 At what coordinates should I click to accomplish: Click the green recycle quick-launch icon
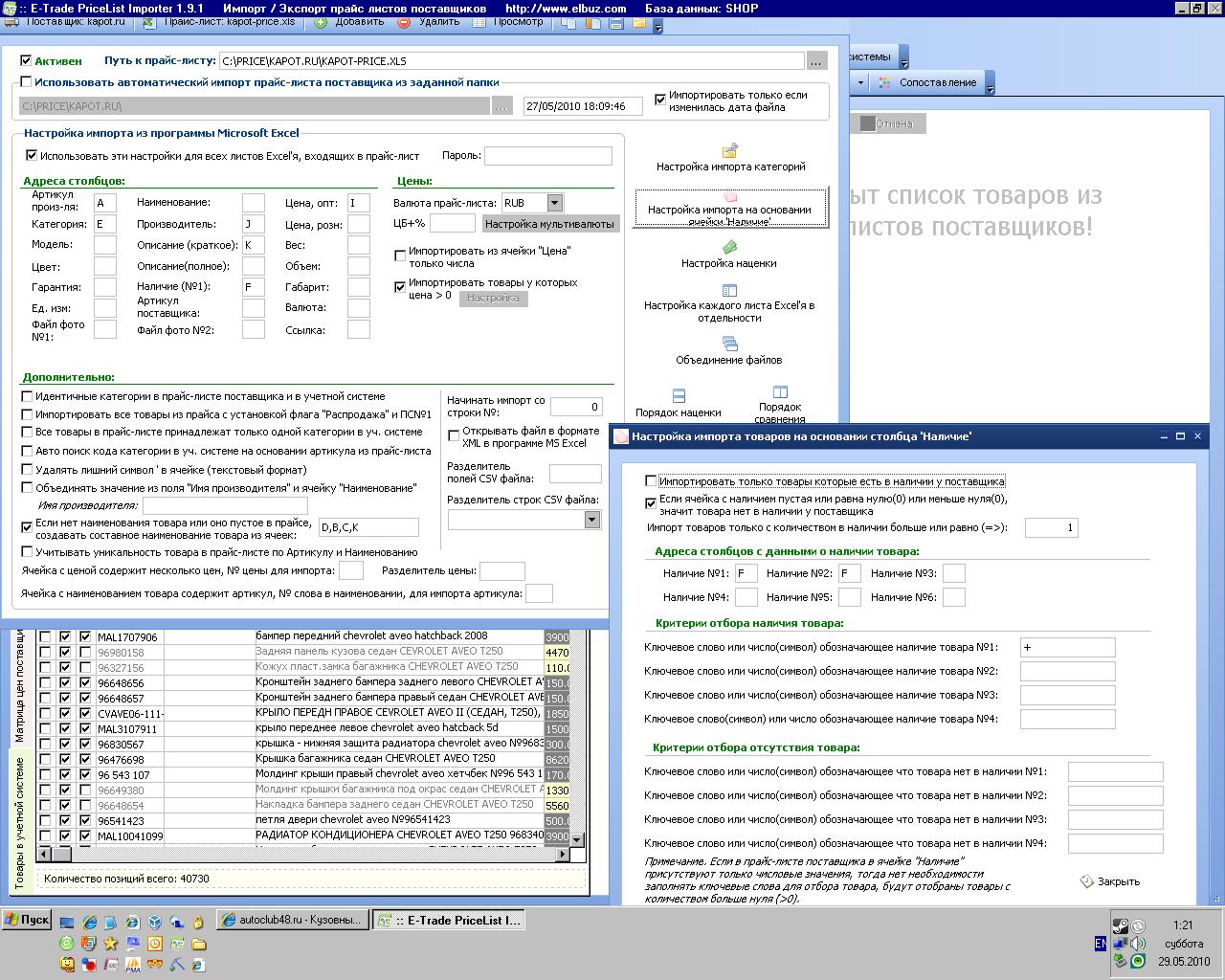[67, 944]
